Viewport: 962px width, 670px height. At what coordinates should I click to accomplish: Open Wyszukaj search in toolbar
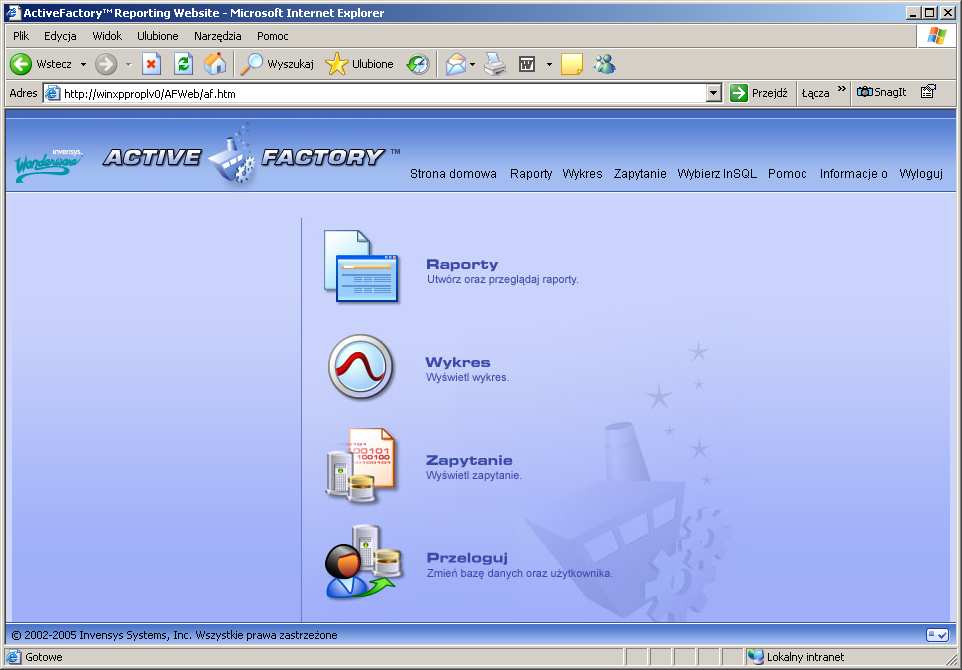click(x=277, y=64)
